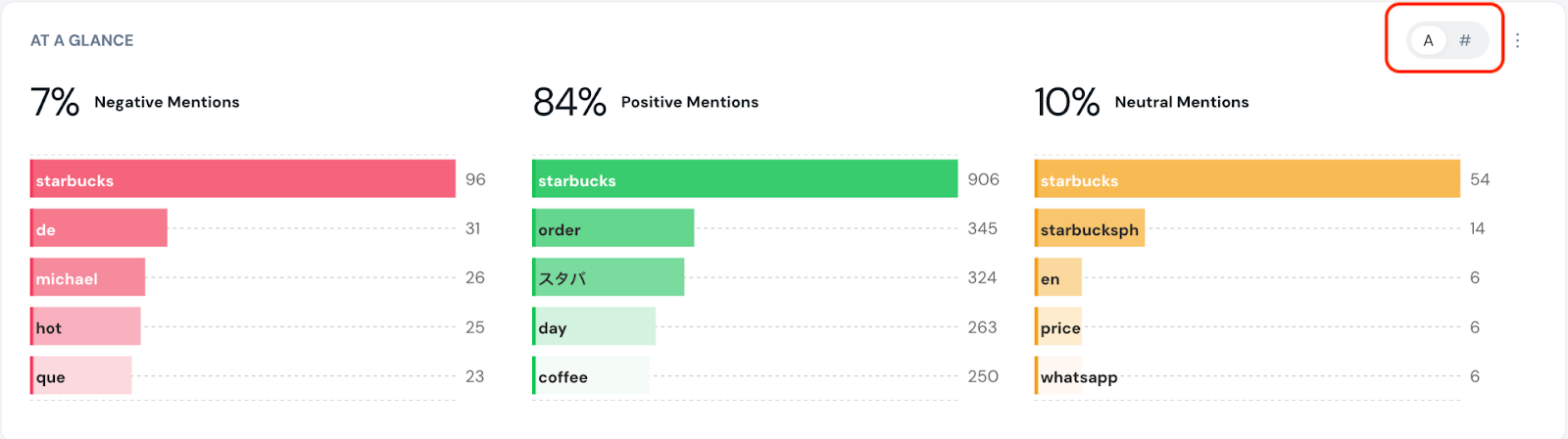This screenshot has height=439, width=1568.
Task: Click the red starbucks negative mentions bar
Action: [x=243, y=179]
